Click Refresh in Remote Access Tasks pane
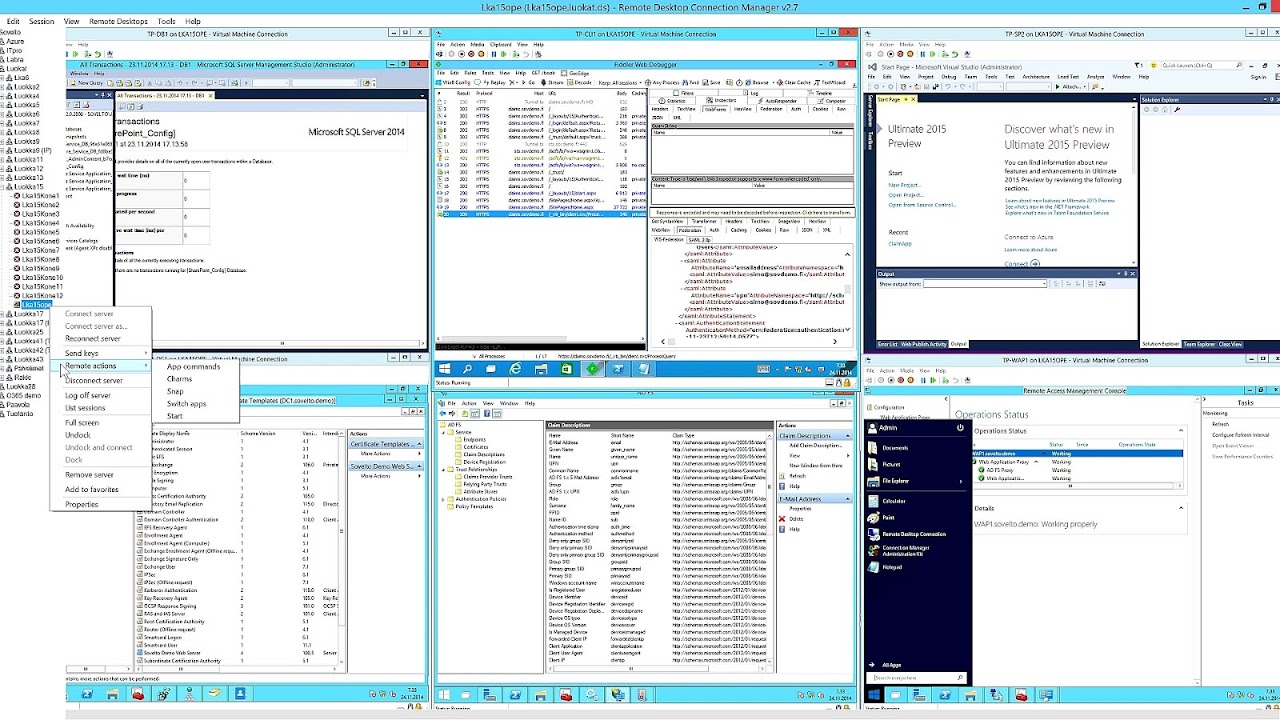1280x720 pixels. coord(1220,424)
